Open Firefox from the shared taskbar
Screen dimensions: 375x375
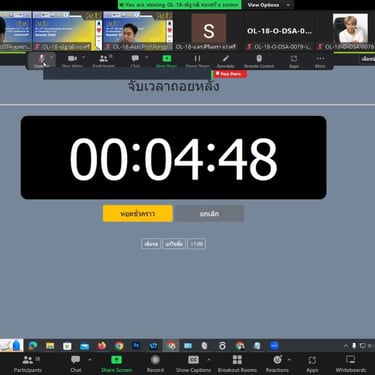(x=102, y=346)
